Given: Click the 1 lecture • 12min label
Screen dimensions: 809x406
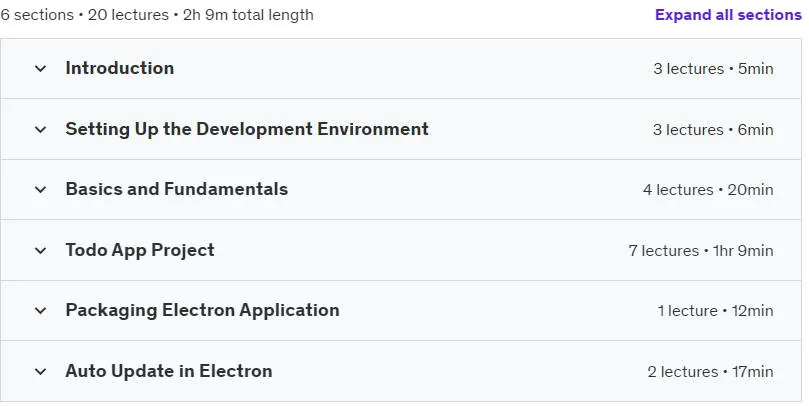Looking at the screenshot, I should coord(715,311).
